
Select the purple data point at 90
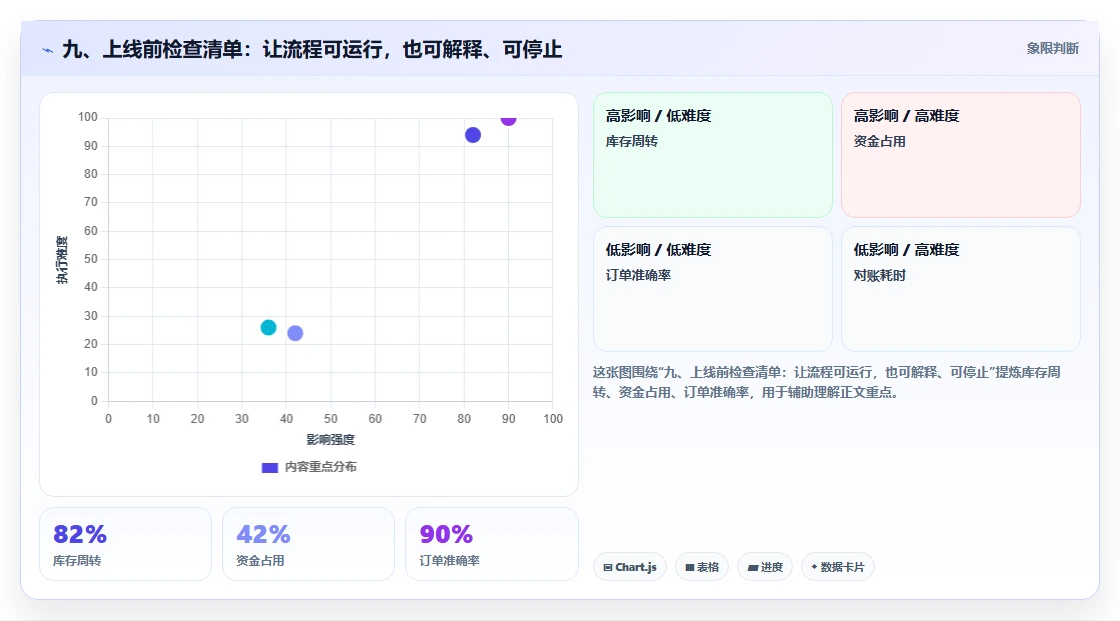(508, 119)
